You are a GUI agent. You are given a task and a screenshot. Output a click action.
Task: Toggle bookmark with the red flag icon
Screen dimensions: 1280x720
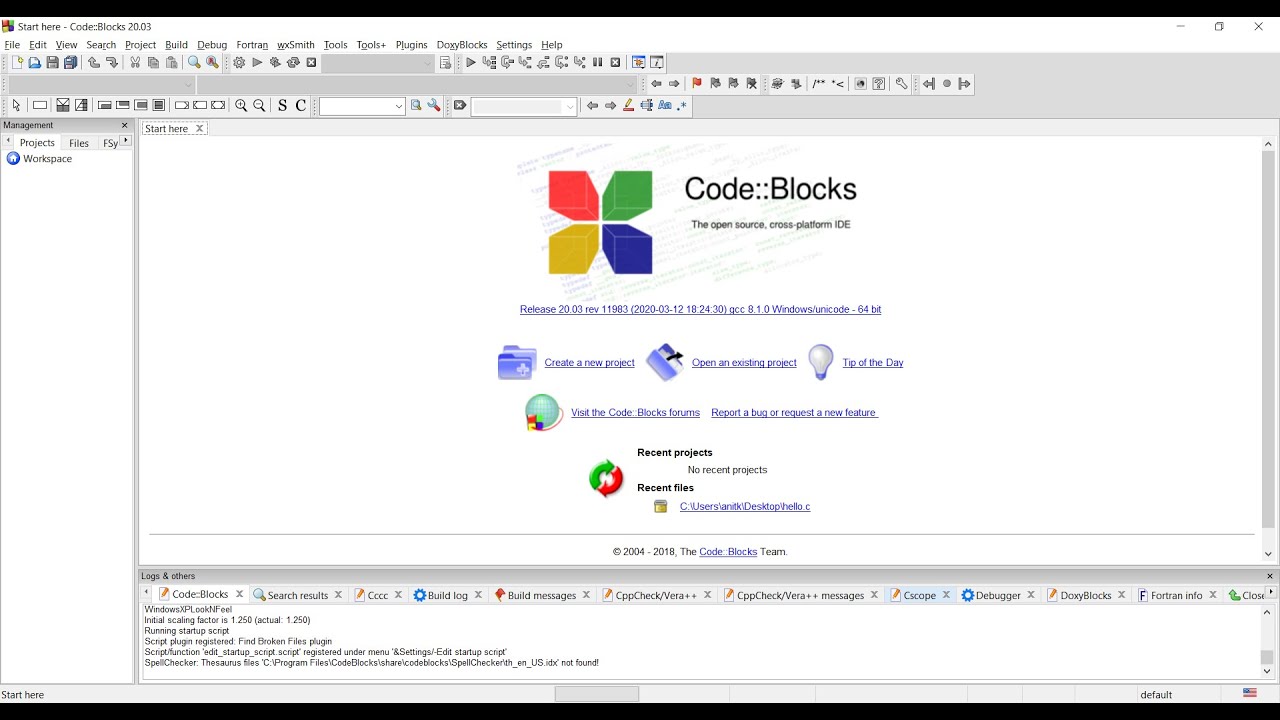697,84
